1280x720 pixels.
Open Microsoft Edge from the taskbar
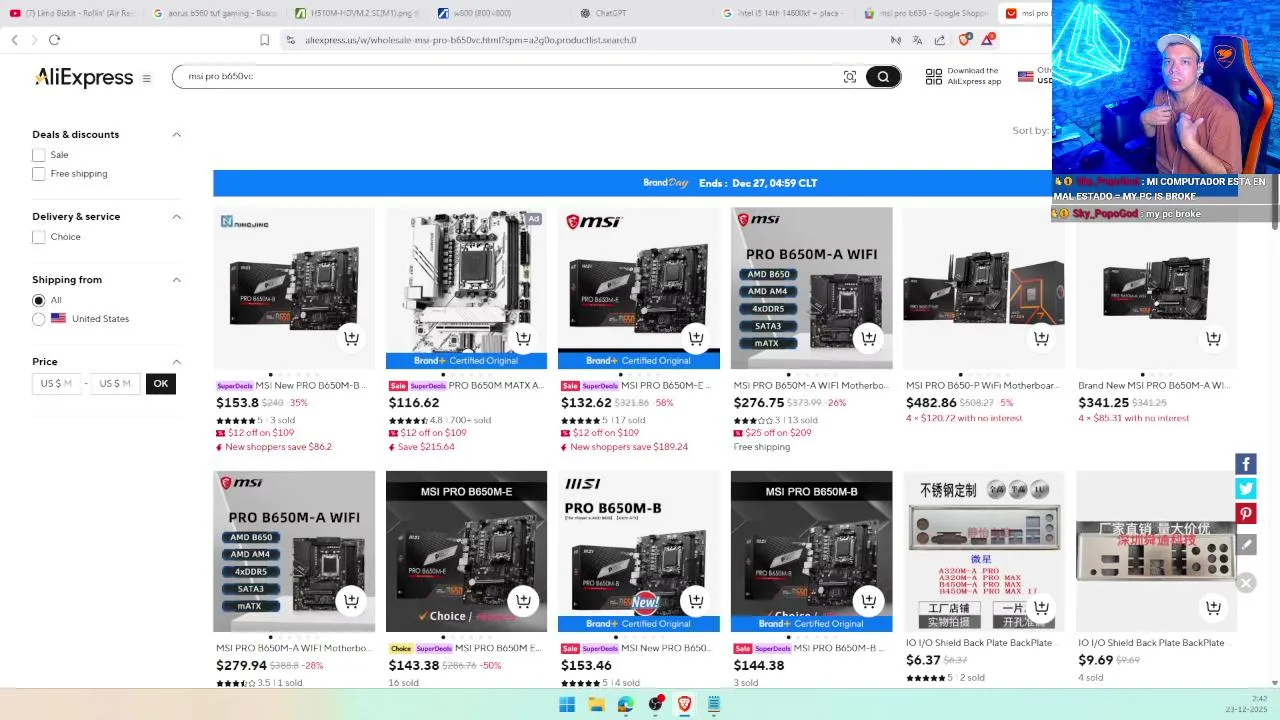[x=626, y=704]
